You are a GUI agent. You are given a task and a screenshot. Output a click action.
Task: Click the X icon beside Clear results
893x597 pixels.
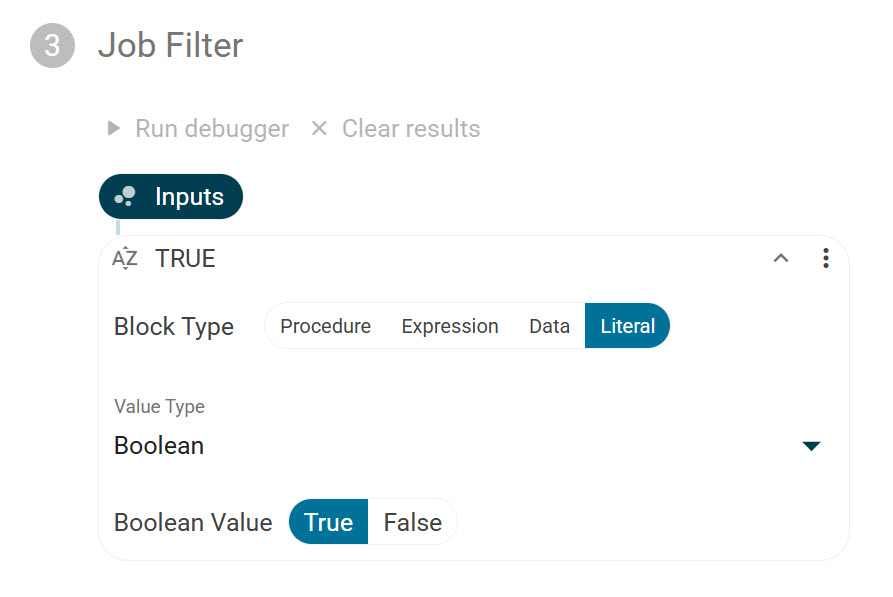[x=319, y=129]
